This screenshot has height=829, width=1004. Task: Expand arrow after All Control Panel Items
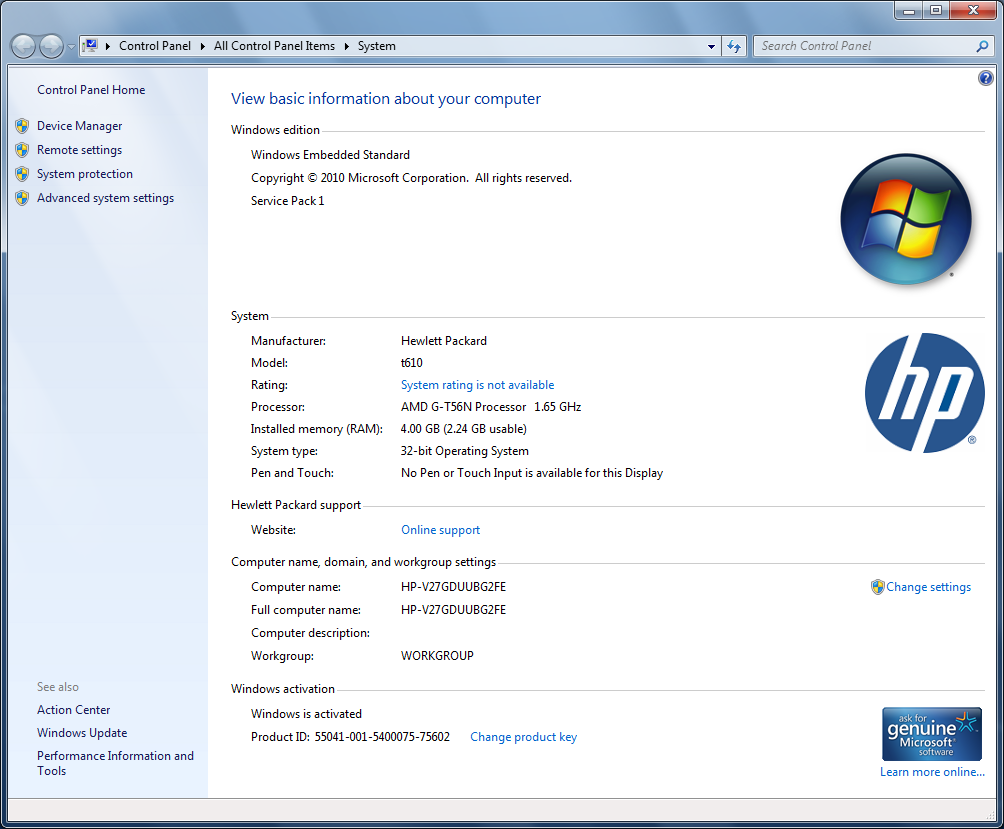click(x=346, y=46)
